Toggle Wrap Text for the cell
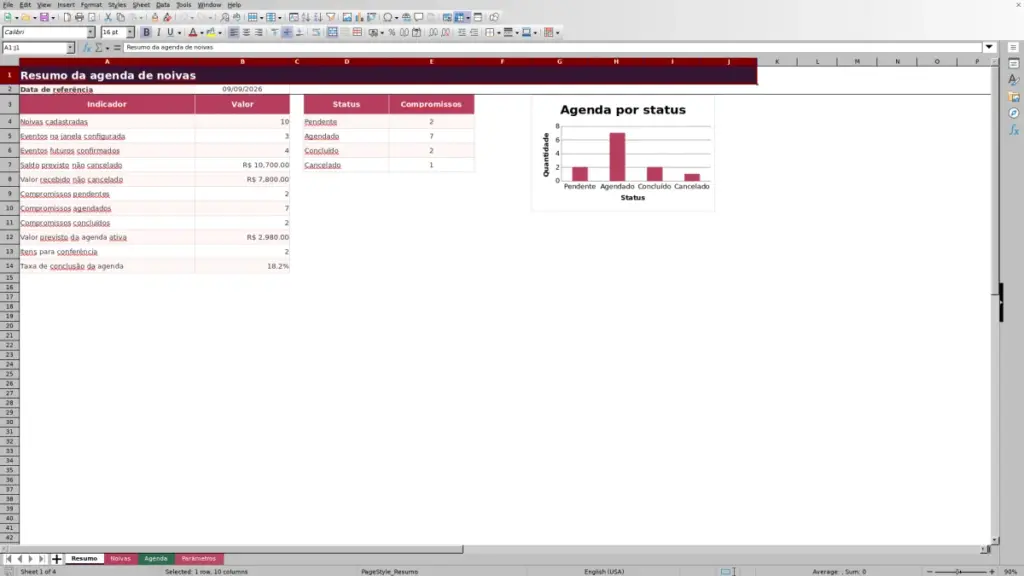This screenshot has width=1024, height=576. tap(316, 33)
